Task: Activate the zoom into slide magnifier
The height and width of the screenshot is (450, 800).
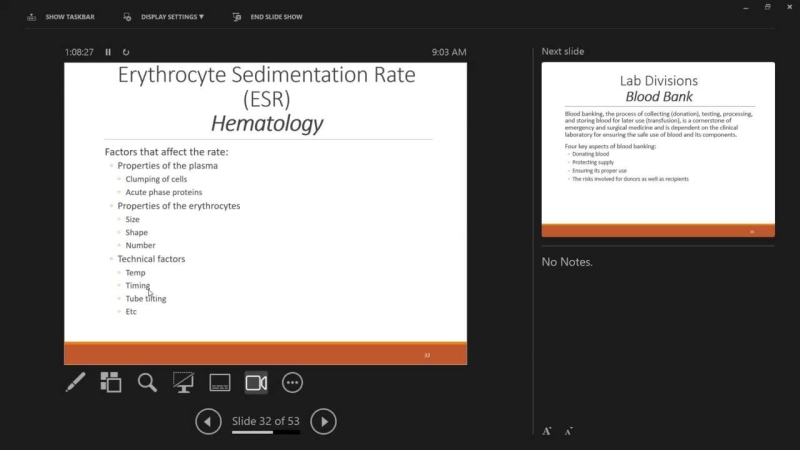Action: click(147, 382)
